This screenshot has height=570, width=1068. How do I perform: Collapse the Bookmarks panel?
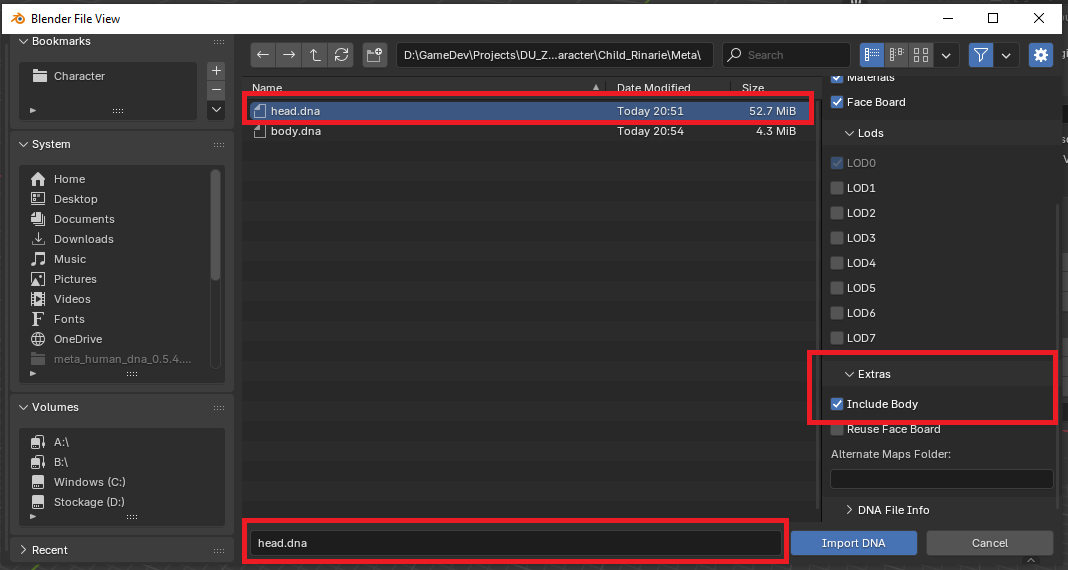point(61,42)
